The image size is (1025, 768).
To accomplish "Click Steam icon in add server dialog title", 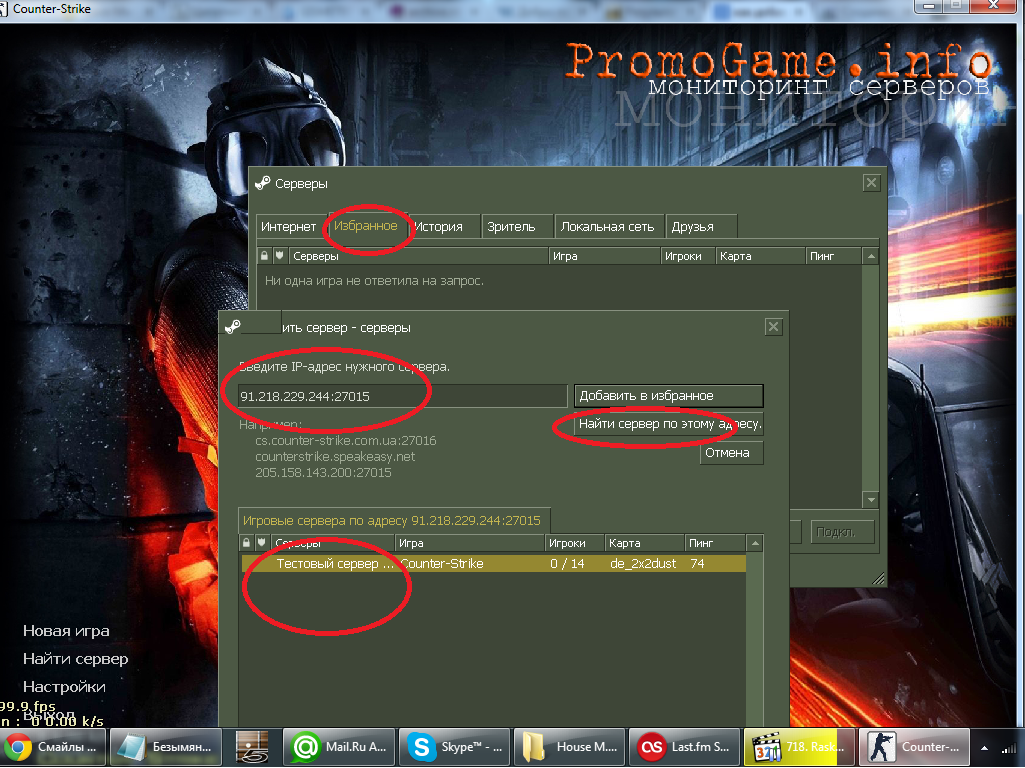I will [x=233, y=326].
